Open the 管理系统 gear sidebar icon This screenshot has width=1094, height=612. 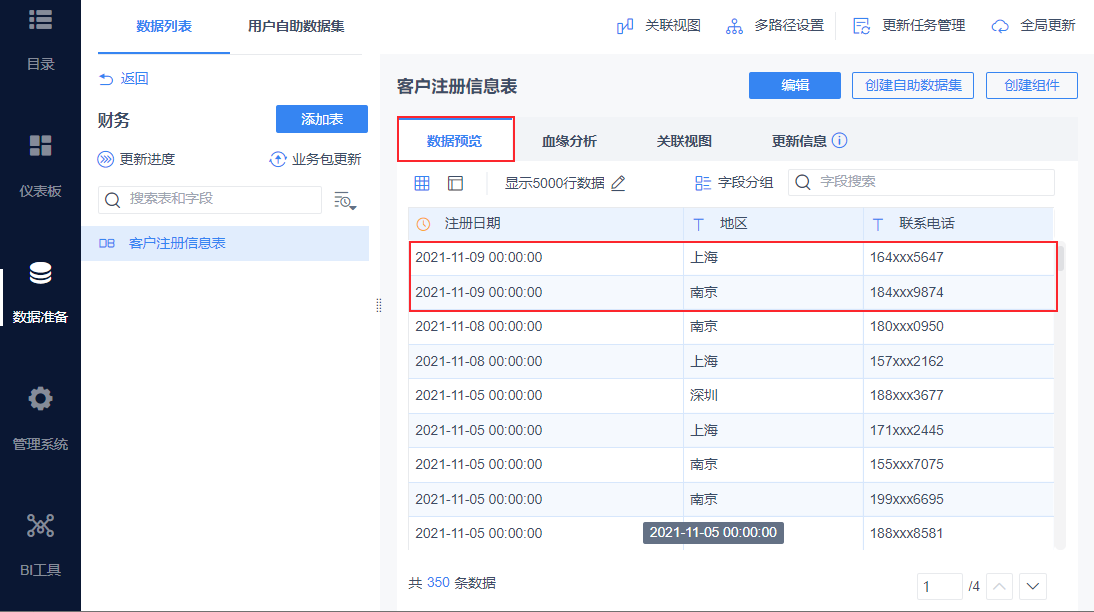tap(40, 398)
